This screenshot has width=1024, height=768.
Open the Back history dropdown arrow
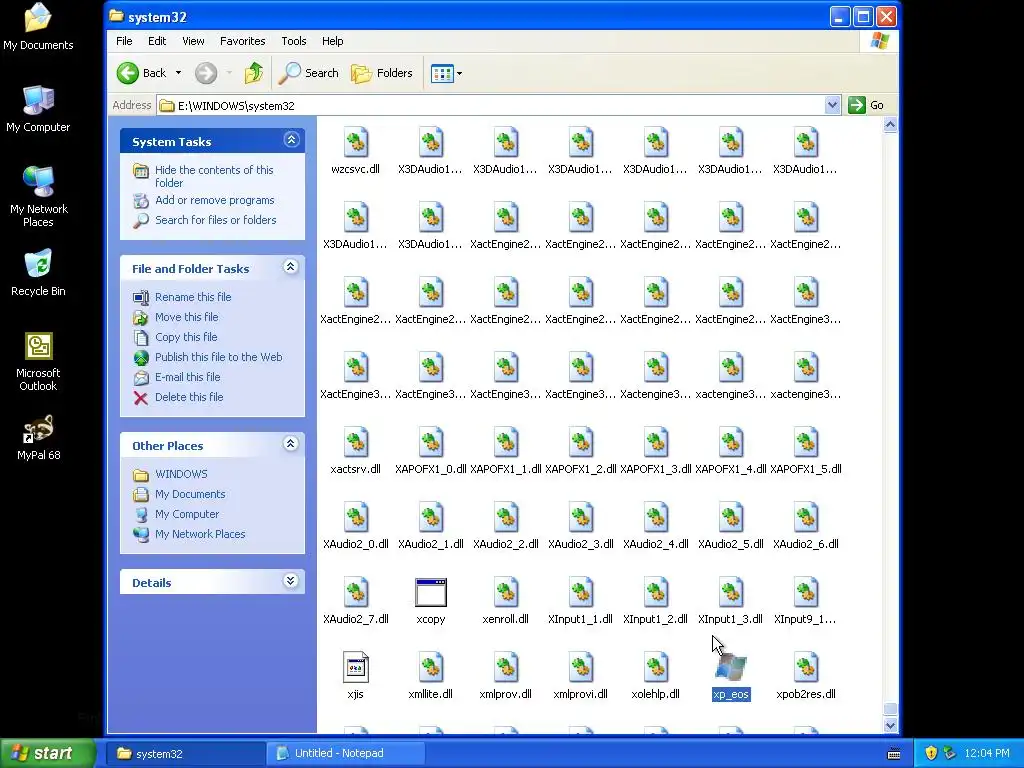click(x=178, y=73)
